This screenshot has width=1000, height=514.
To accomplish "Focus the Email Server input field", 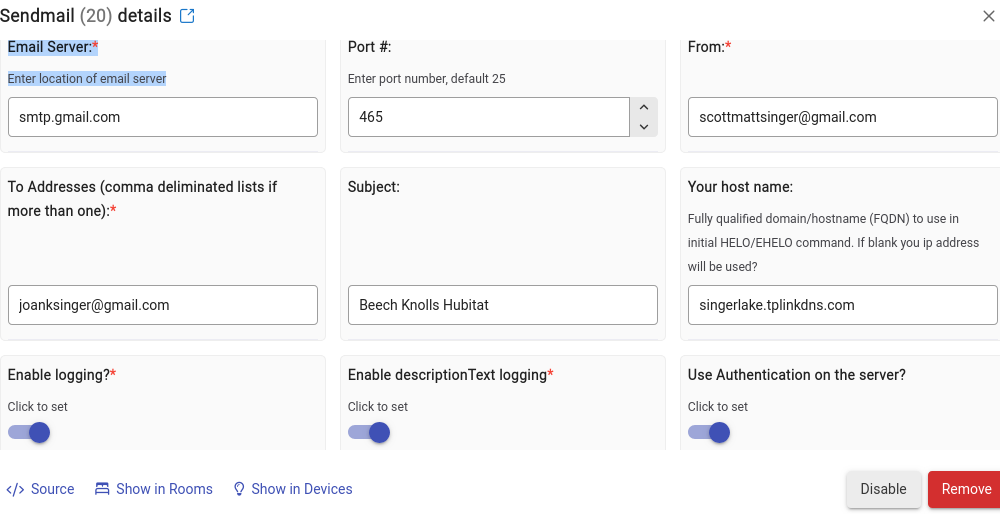I will [163, 117].
